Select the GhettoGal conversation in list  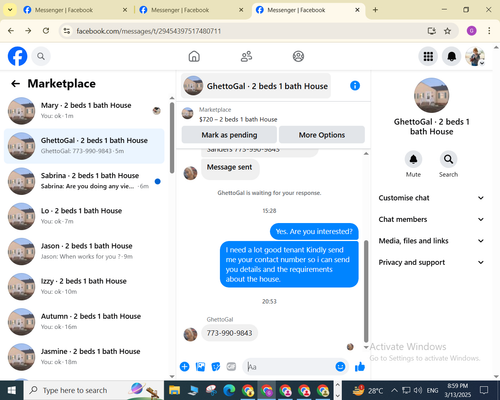coord(84,146)
